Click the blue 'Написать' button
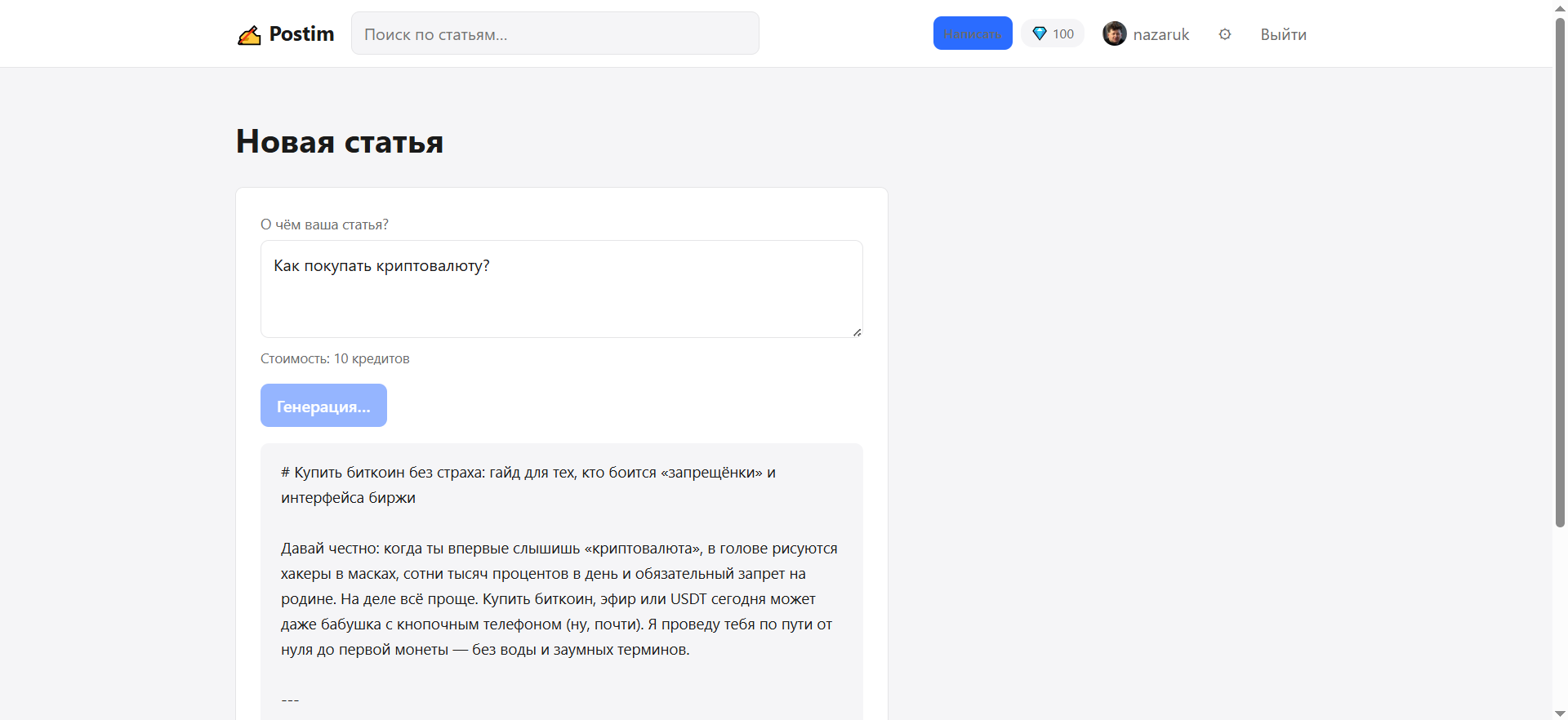This screenshot has width=1568, height=720. click(x=973, y=33)
